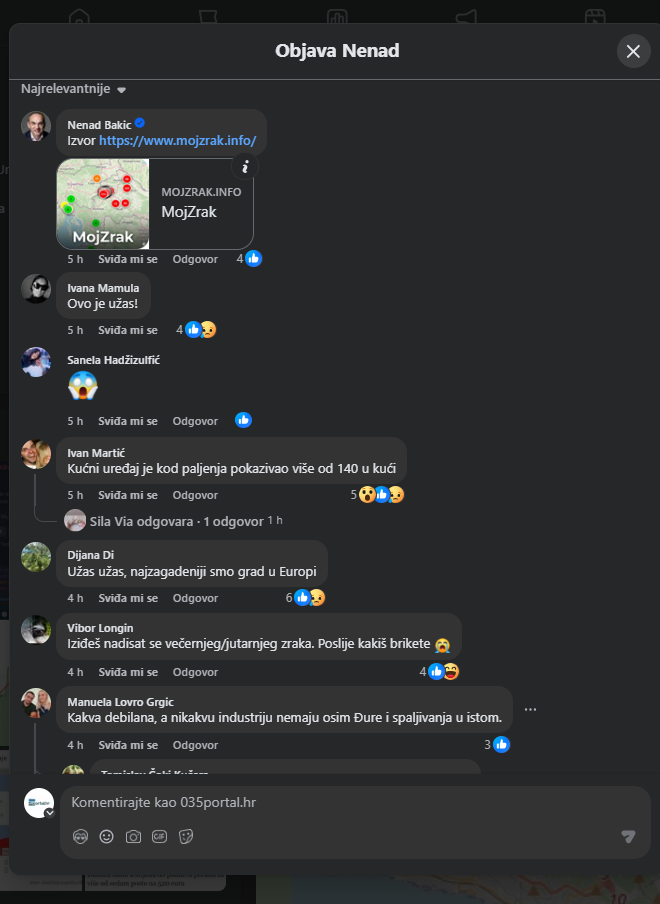The width and height of the screenshot is (660, 904).
Task: View reactions on Ivan Martić's comment
Action: click(378, 495)
